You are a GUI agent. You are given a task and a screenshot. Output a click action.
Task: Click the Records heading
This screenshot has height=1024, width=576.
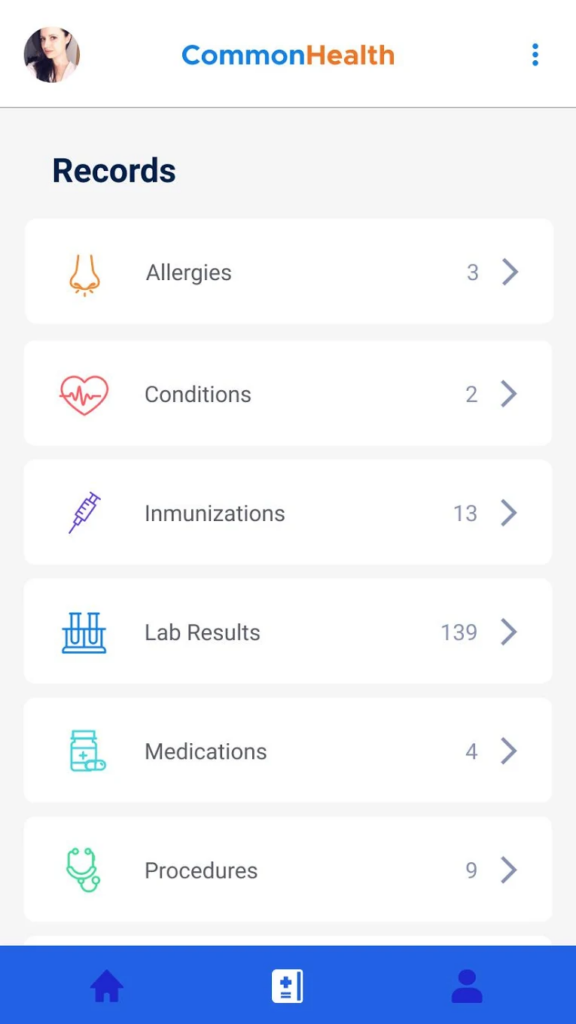(113, 170)
